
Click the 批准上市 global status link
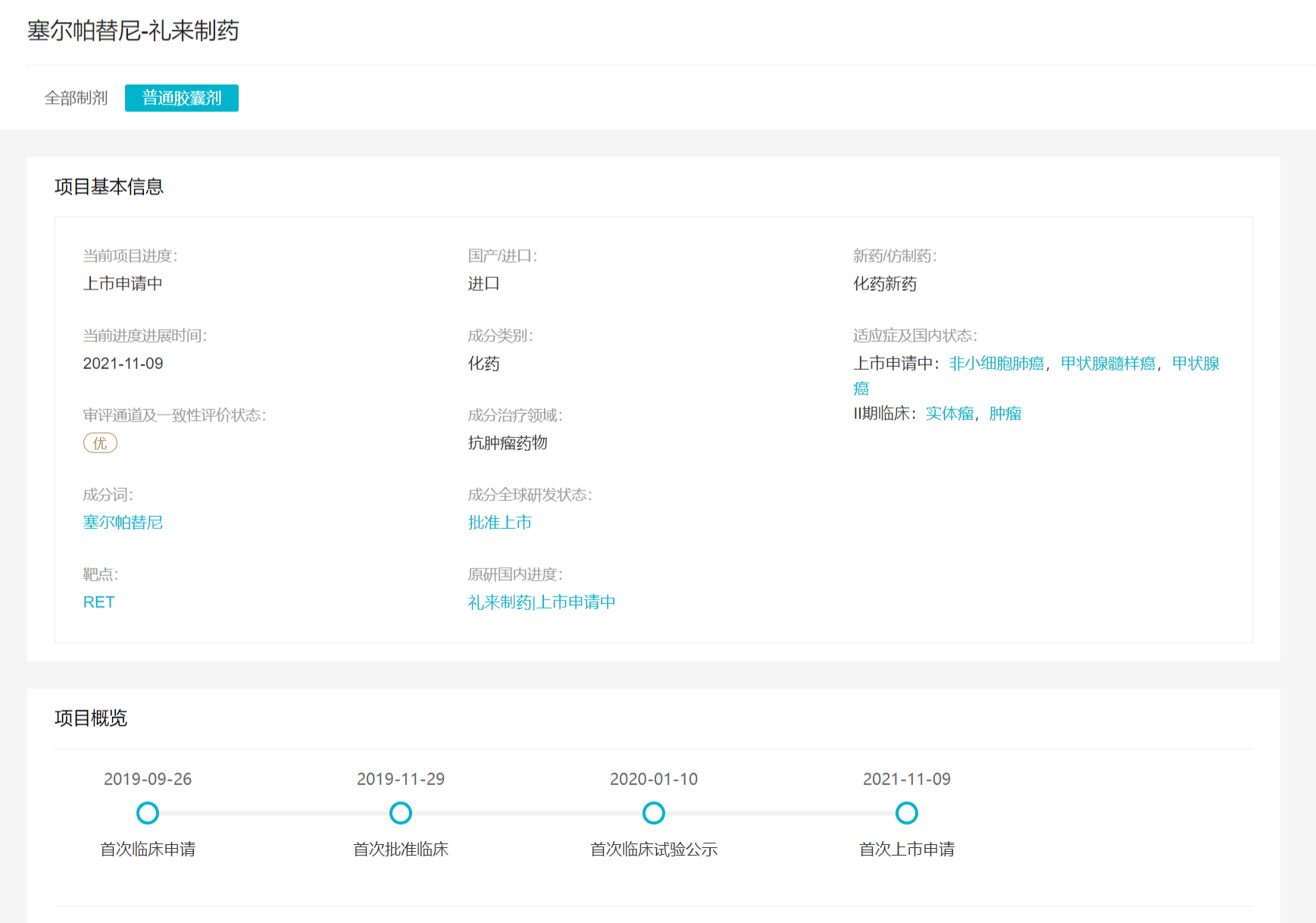coord(499,522)
